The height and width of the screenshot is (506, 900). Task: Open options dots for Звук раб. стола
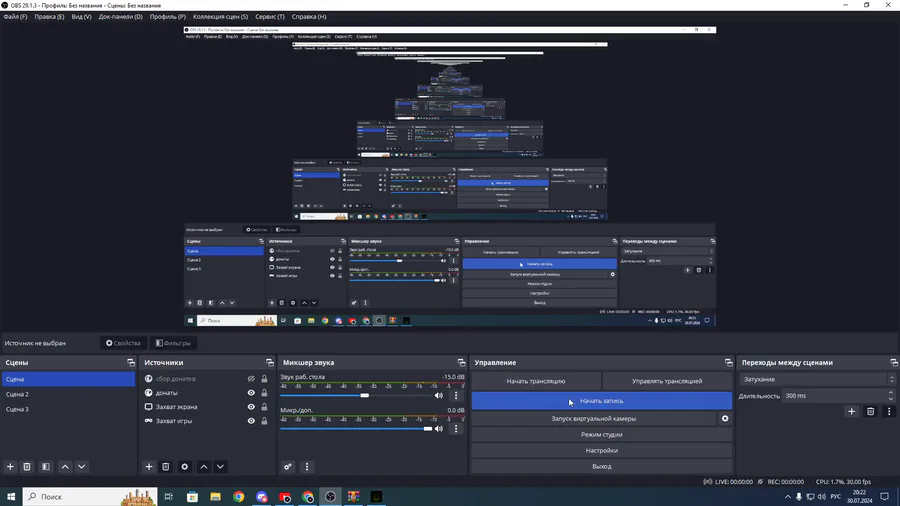456,395
